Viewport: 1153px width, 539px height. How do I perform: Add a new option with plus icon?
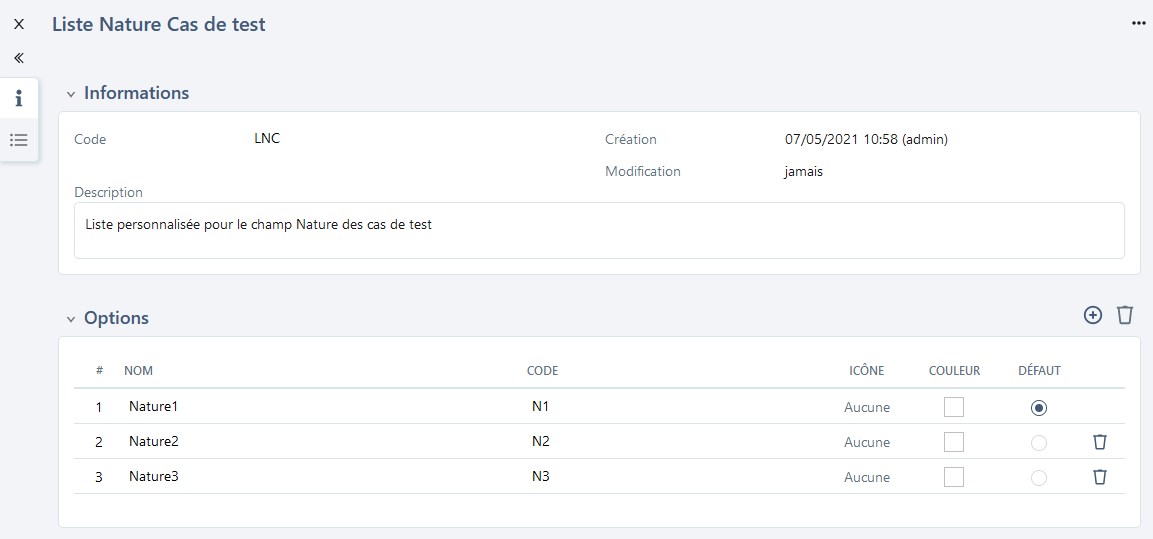1093,315
